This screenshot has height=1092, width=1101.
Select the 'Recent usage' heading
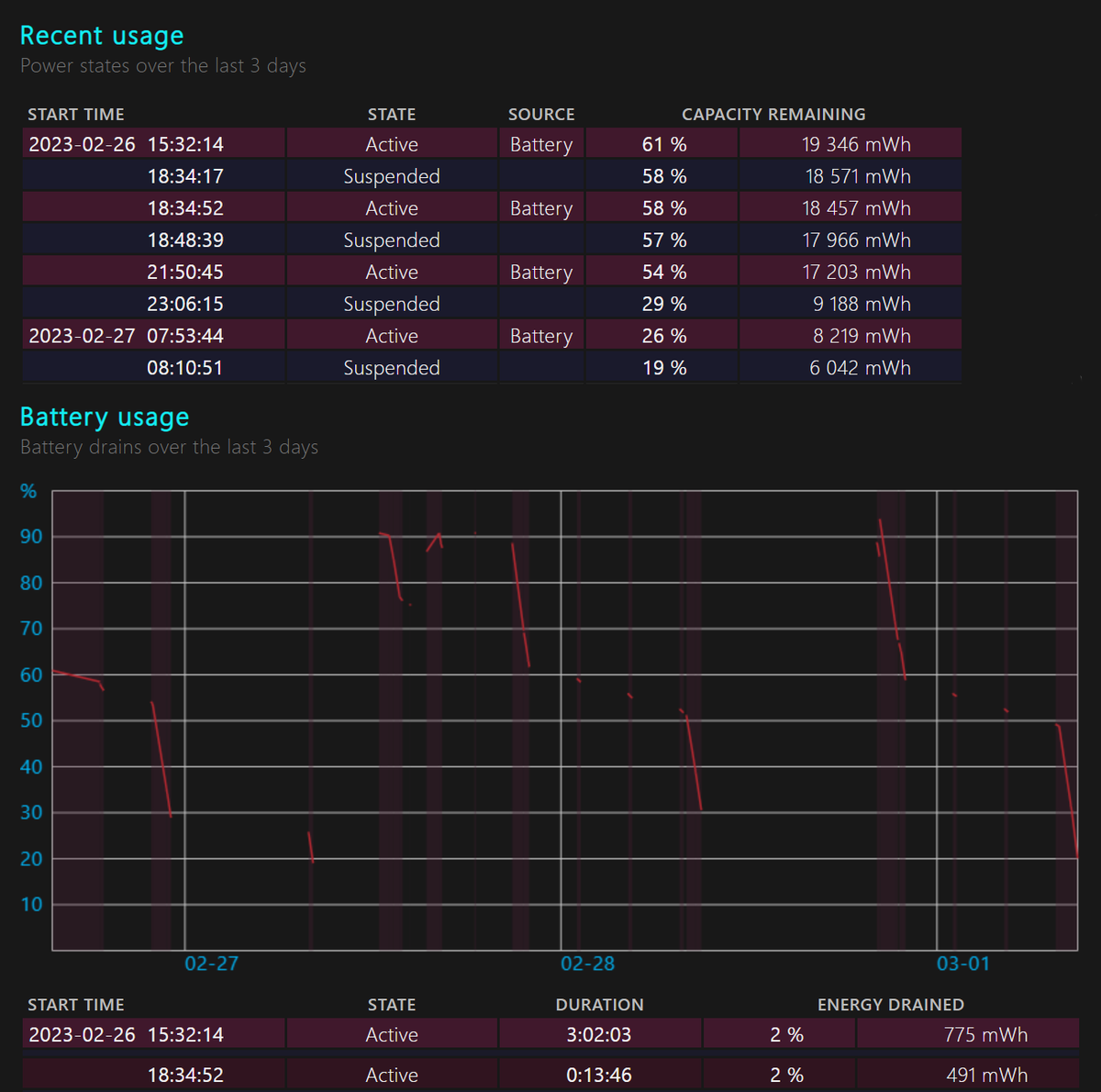102,36
